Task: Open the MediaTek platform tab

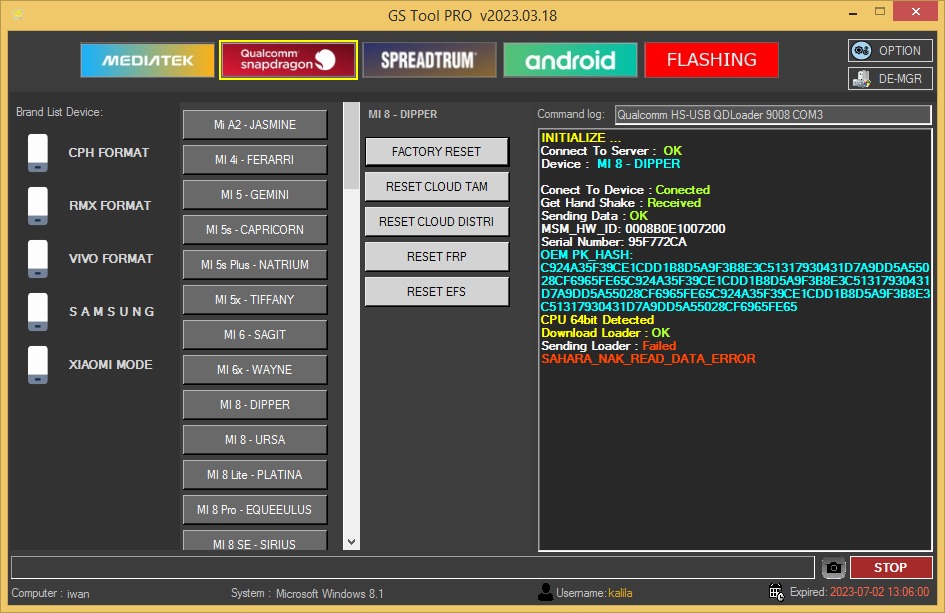Action: [147, 60]
